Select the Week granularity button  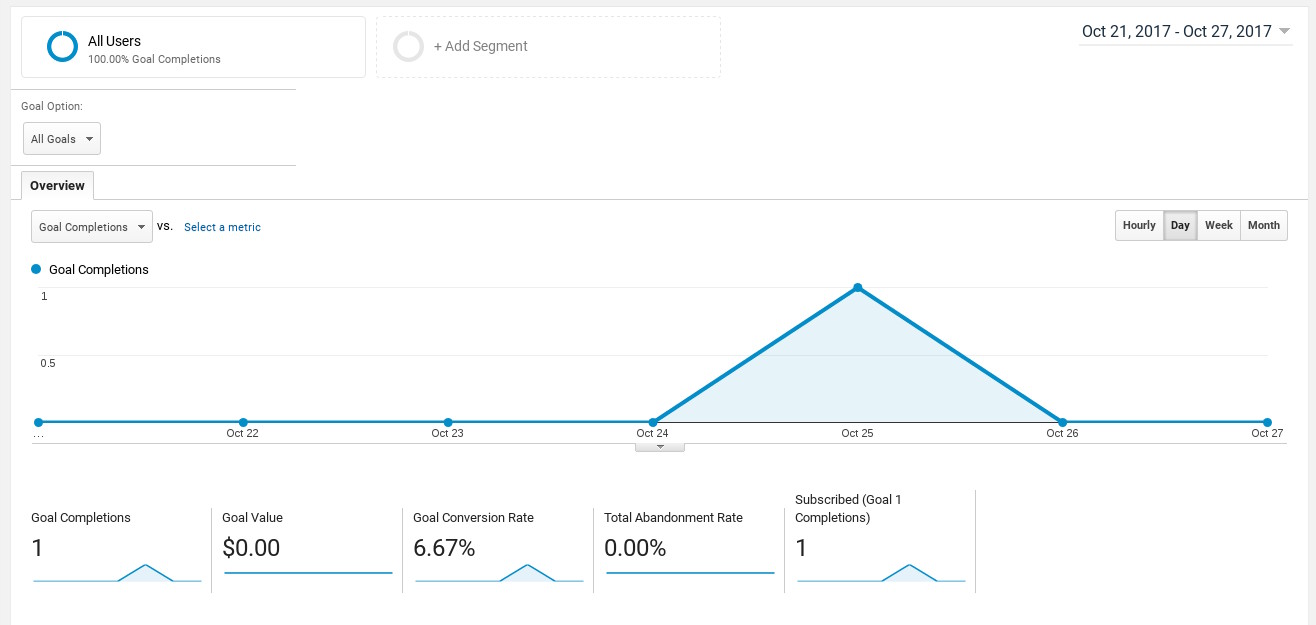coord(1218,225)
